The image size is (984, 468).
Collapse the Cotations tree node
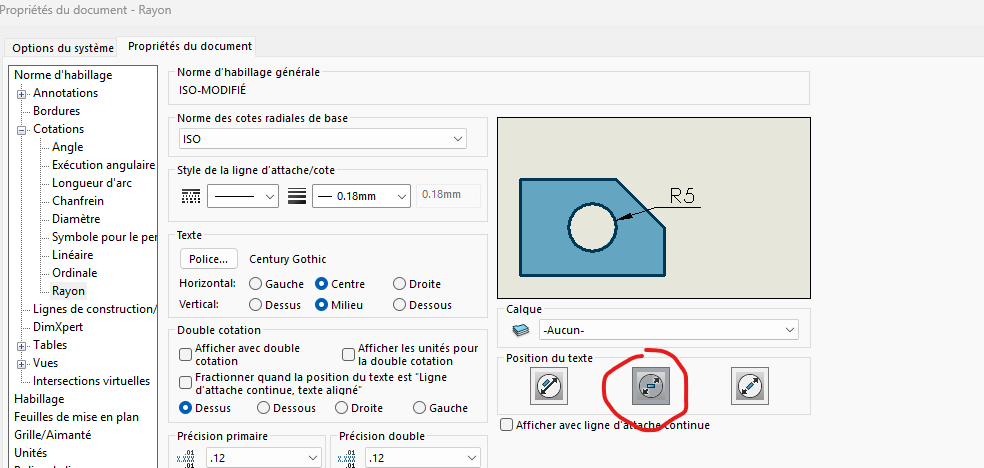coord(22,130)
